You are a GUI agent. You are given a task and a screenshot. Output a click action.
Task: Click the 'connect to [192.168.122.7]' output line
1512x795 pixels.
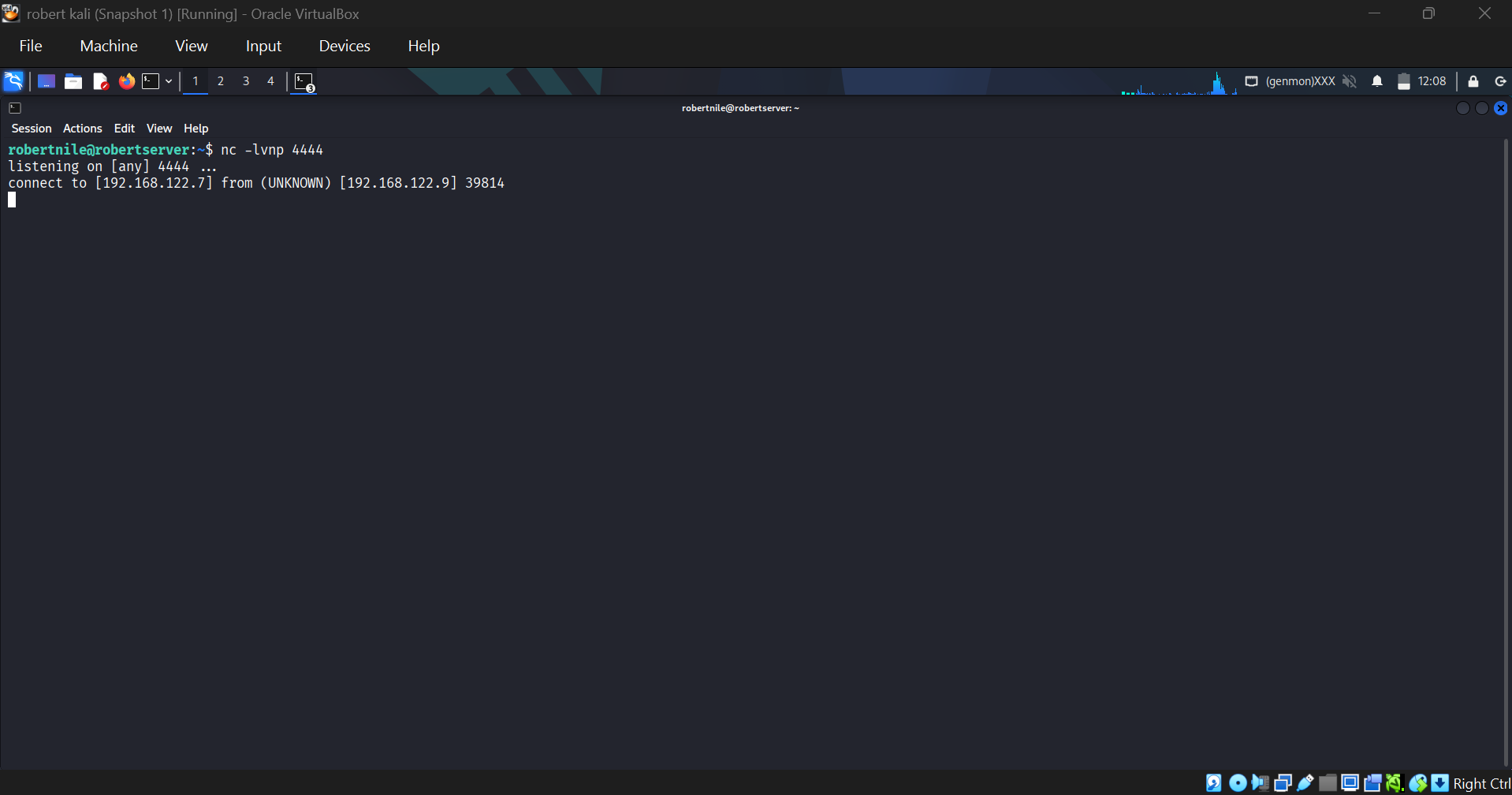coord(256,183)
